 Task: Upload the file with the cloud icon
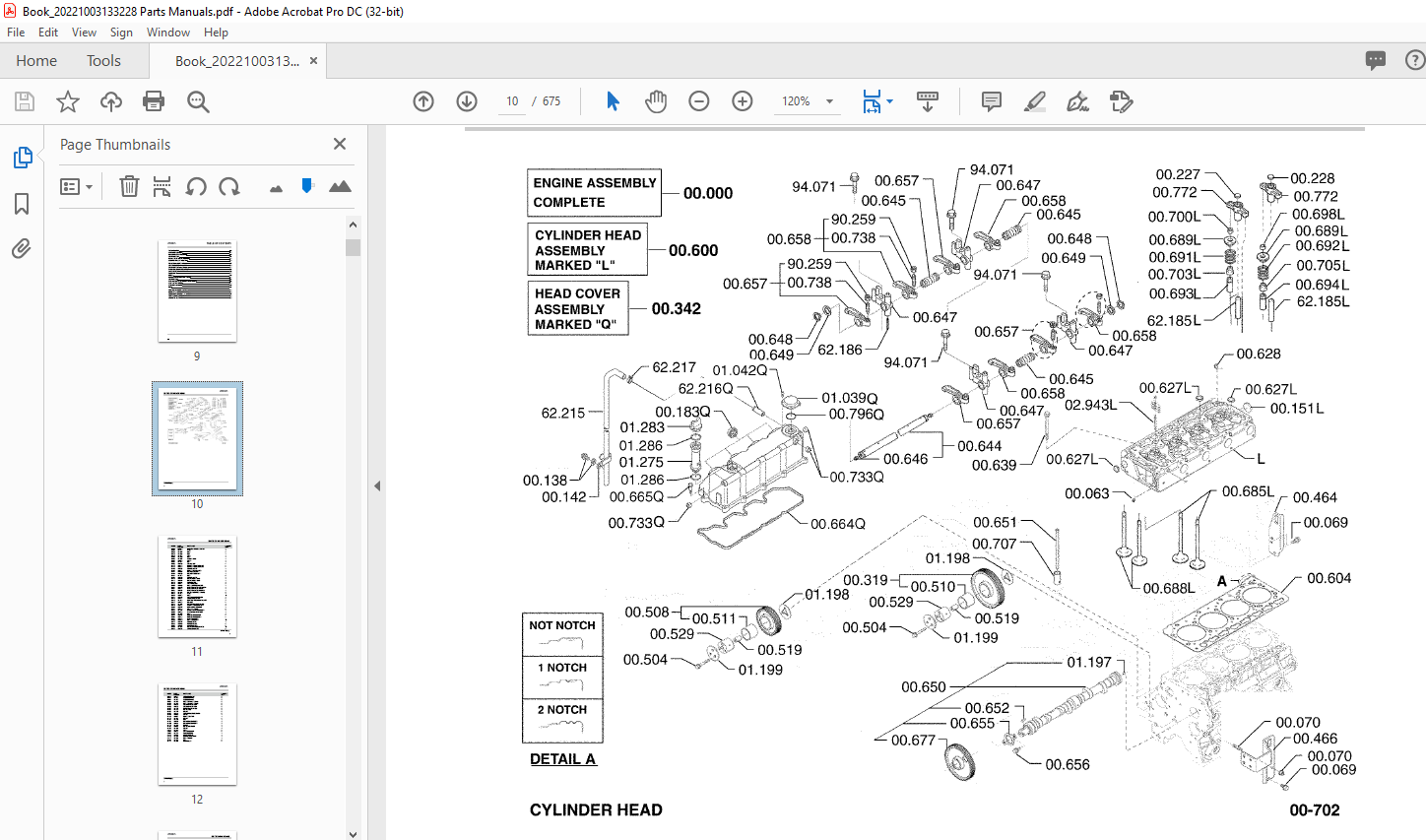coord(111,101)
